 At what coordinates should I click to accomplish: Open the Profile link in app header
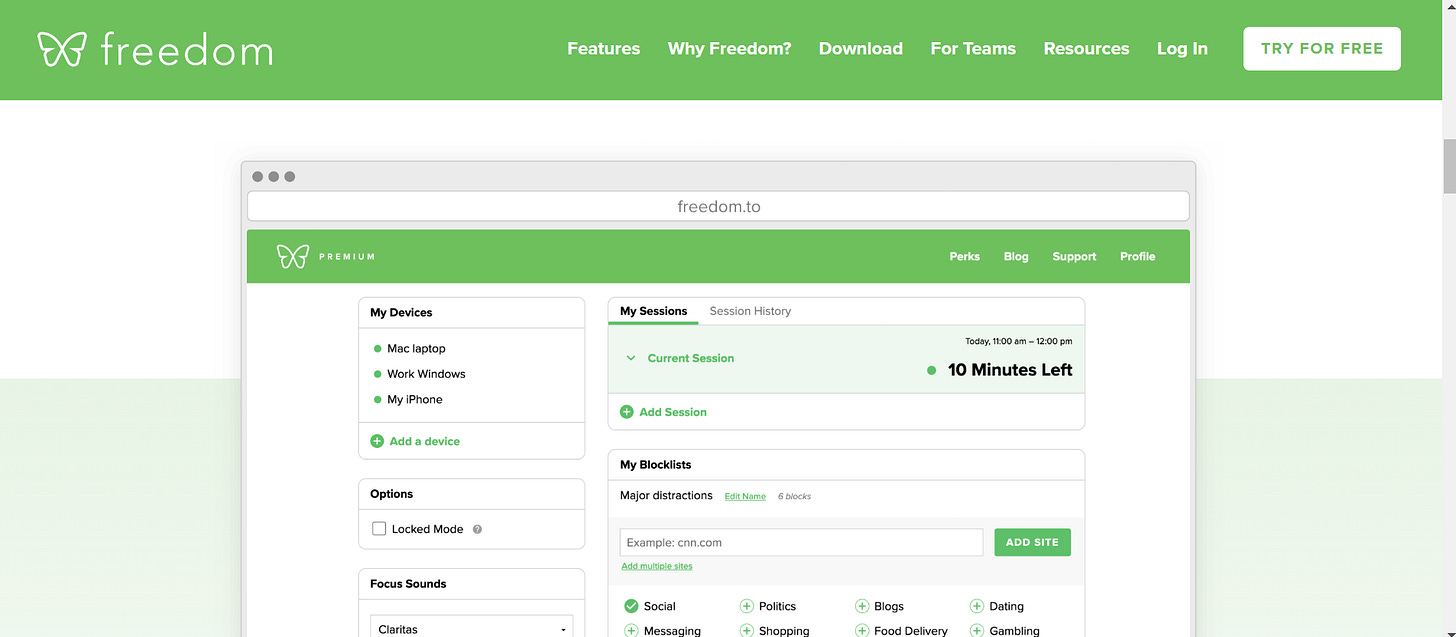pos(1137,257)
